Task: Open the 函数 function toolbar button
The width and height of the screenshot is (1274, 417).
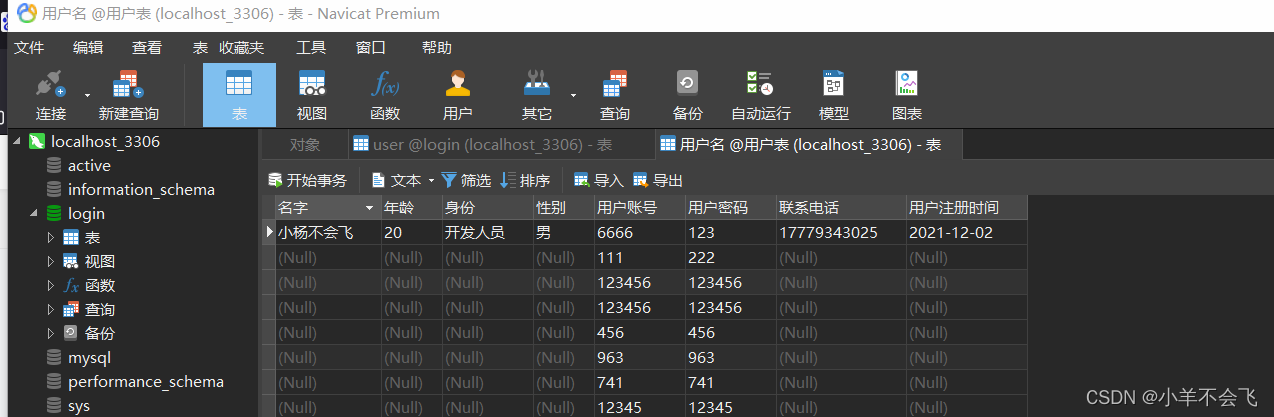Action: point(385,95)
